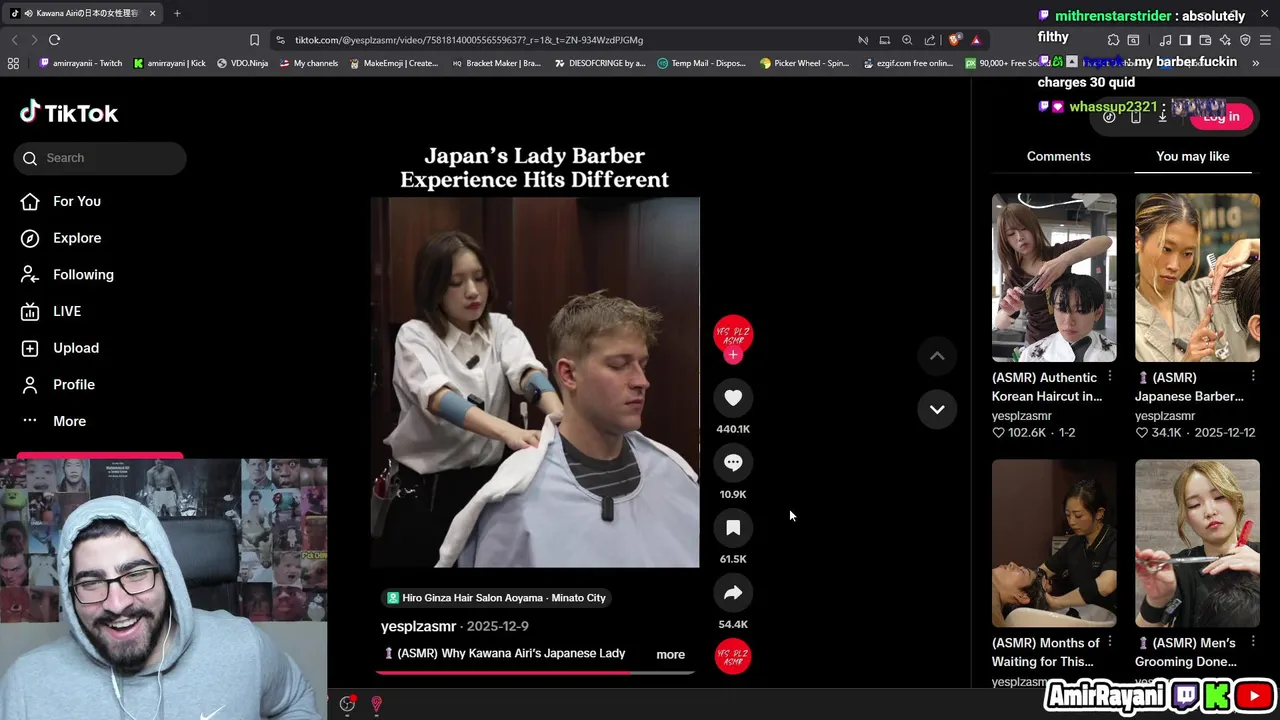The width and height of the screenshot is (1280, 720).
Task: Switch to the Comments tab
Action: click(x=1058, y=156)
